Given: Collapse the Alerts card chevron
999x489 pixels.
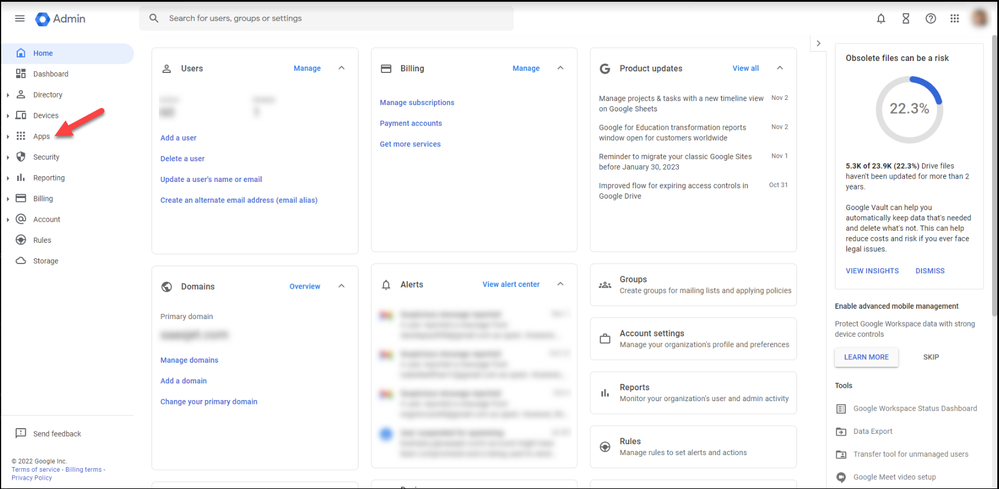Looking at the screenshot, I should pos(561,284).
